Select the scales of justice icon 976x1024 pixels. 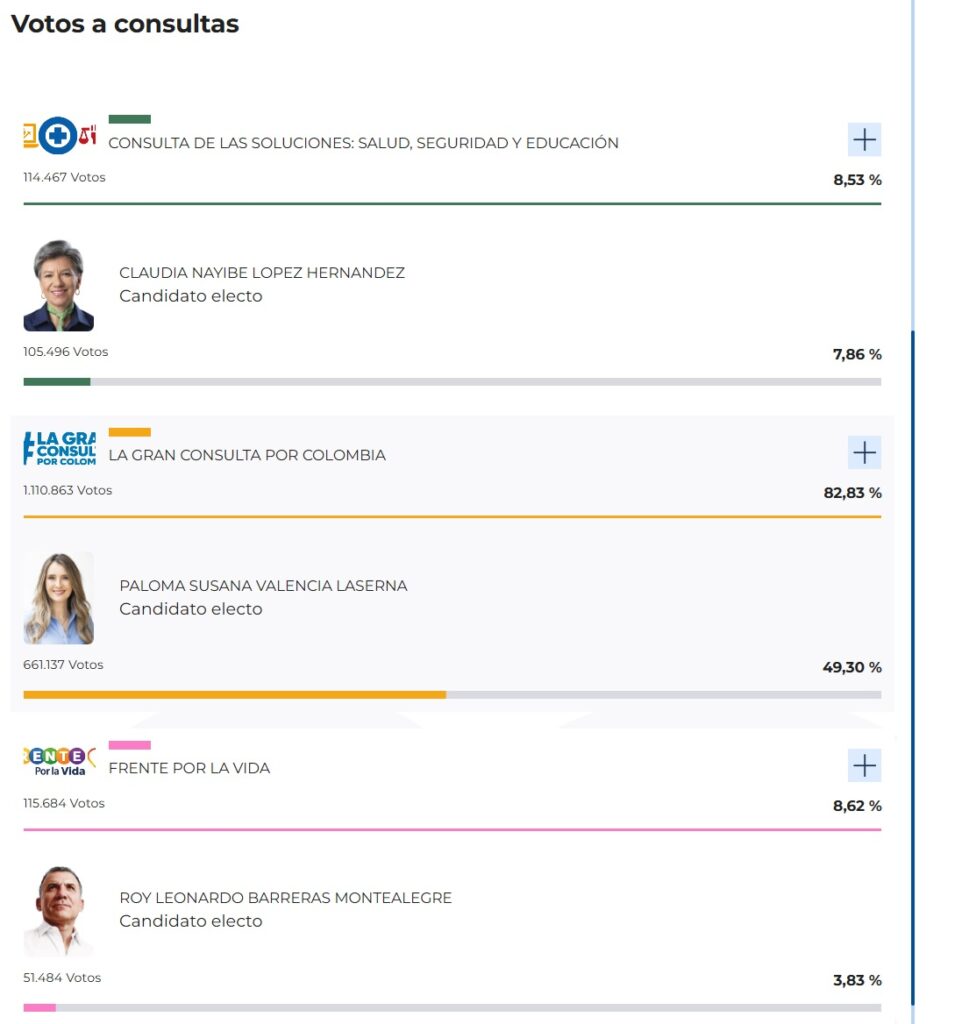(x=86, y=136)
